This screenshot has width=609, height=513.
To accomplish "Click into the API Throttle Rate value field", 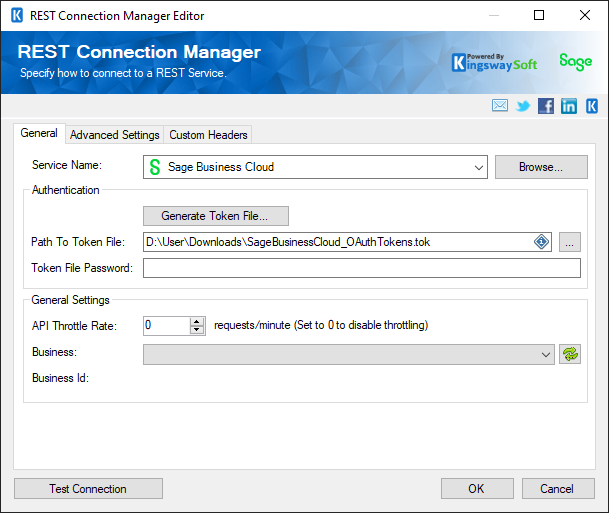I will click(x=167, y=325).
